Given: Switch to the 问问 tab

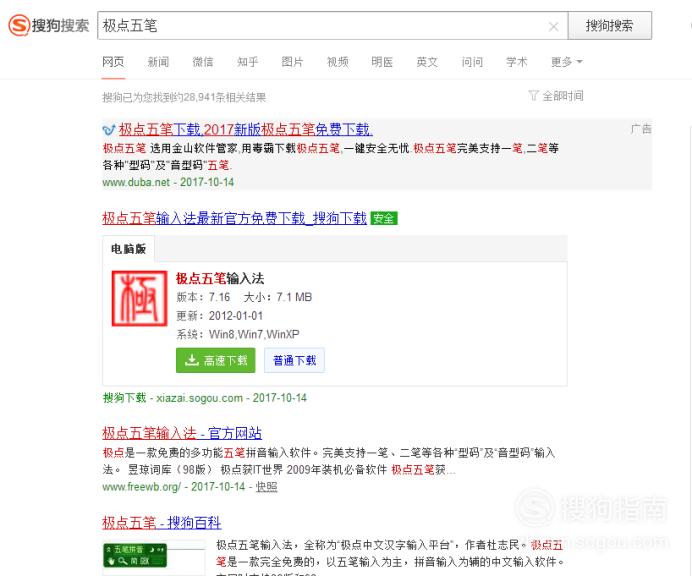Looking at the screenshot, I should click(x=472, y=62).
